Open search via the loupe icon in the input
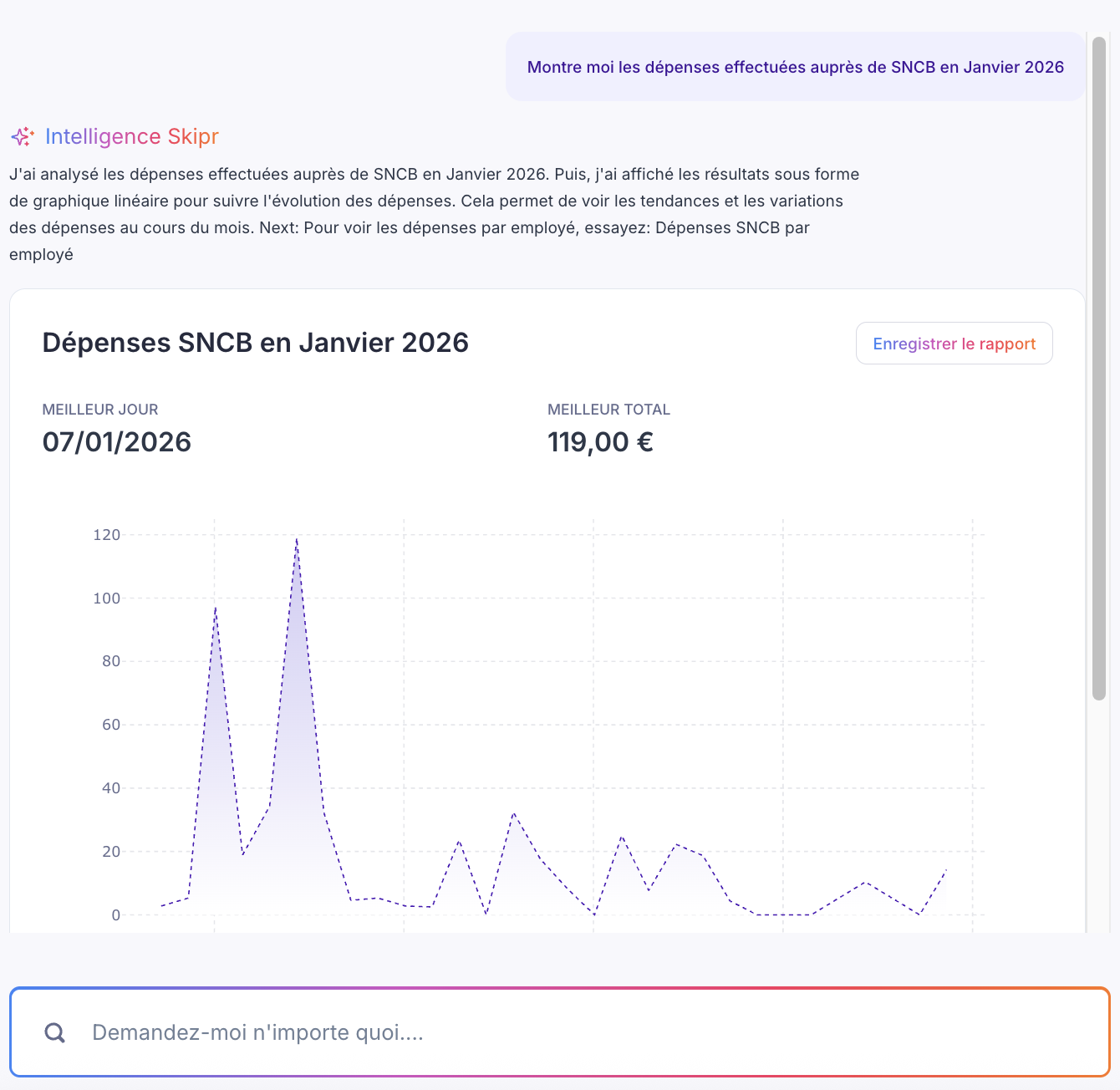 click(x=55, y=1032)
